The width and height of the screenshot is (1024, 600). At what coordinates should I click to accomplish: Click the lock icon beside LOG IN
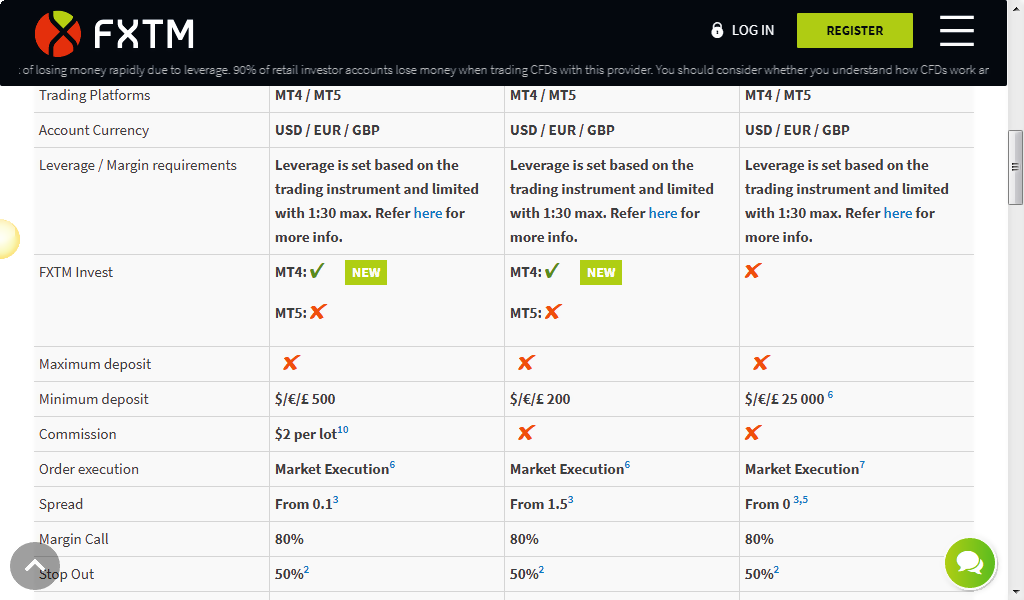click(717, 30)
